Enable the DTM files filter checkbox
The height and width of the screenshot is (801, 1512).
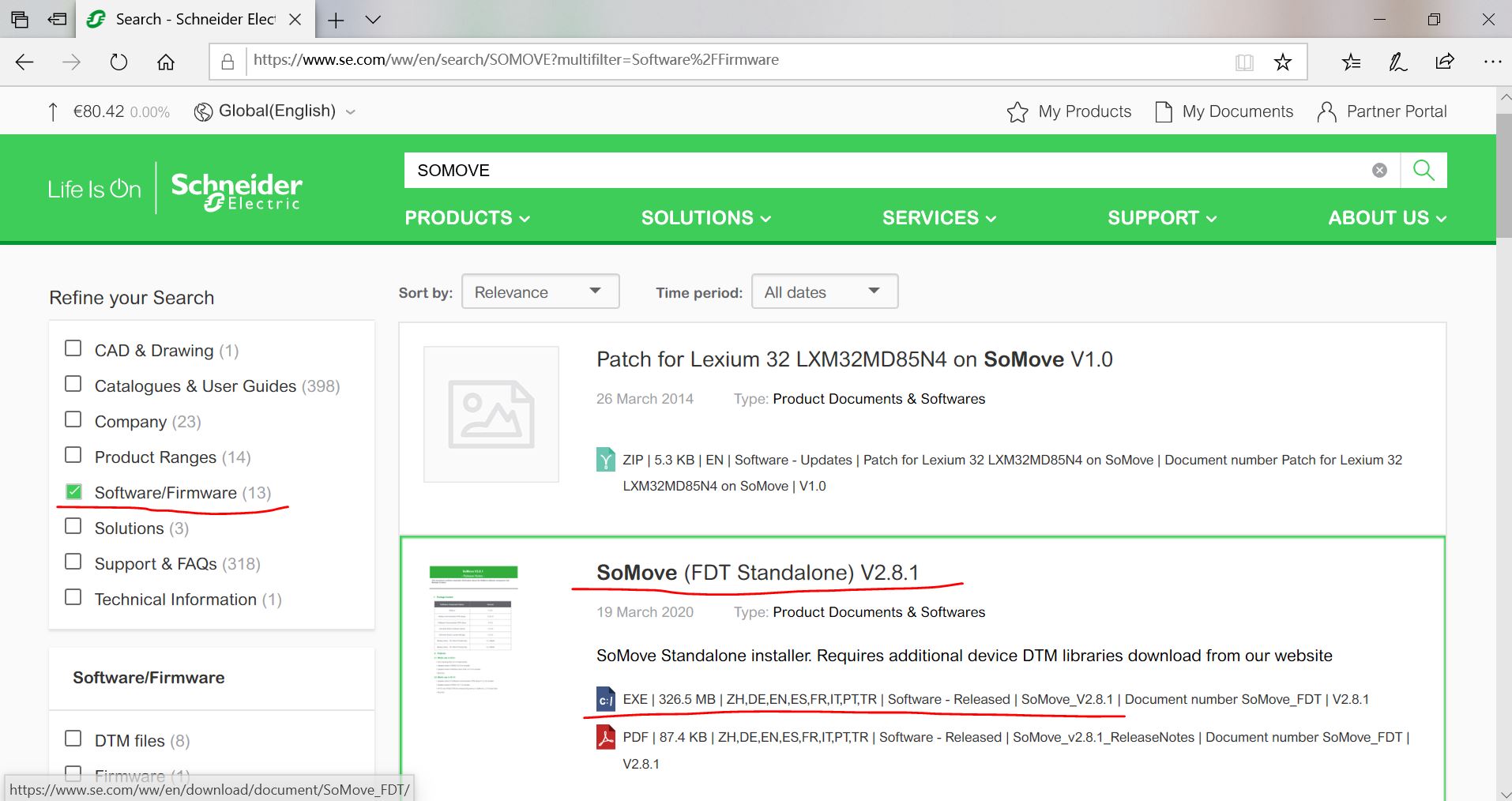[73, 739]
